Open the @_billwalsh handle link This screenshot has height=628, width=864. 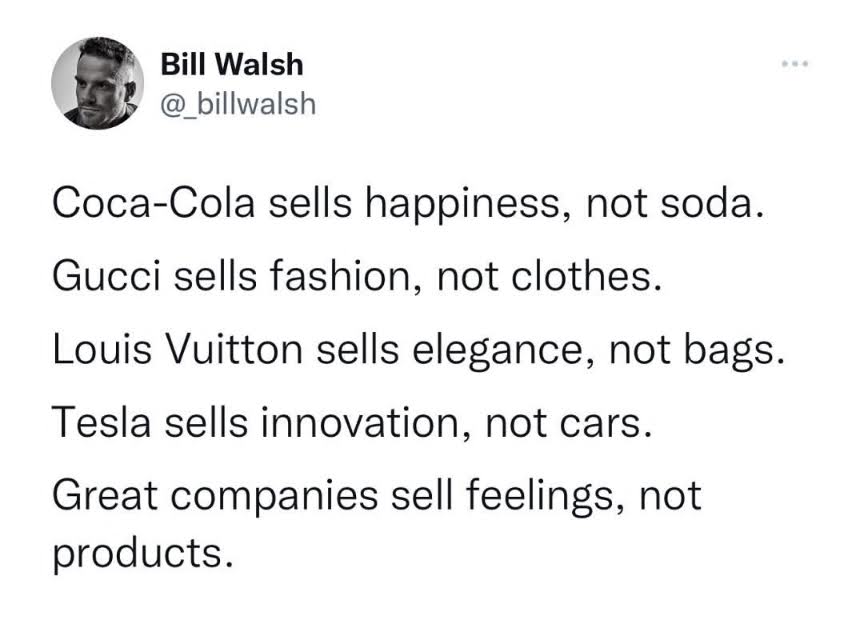238,105
